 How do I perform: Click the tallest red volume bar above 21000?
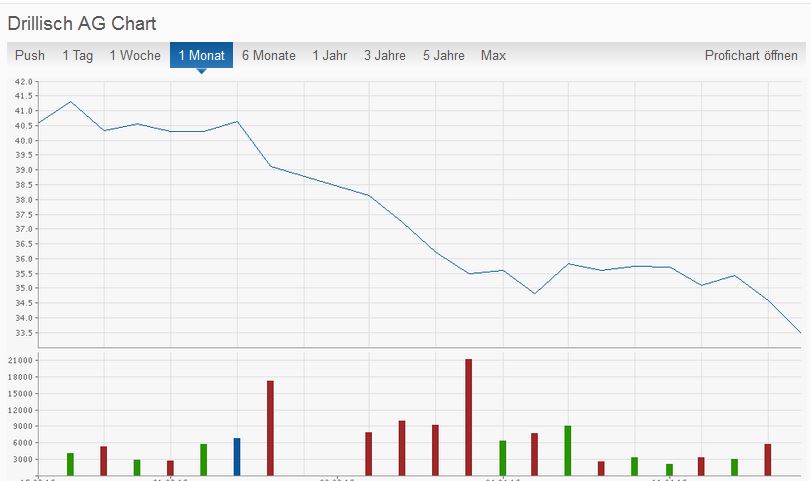pos(469,417)
